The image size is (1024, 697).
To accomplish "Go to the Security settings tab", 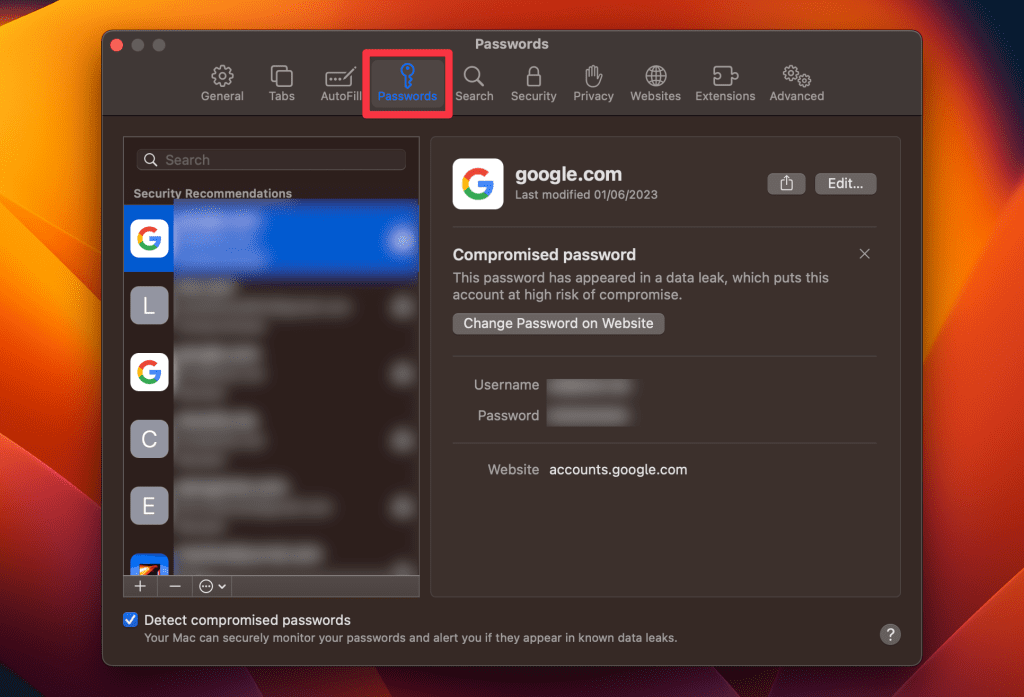I will (x=534, y=84).
